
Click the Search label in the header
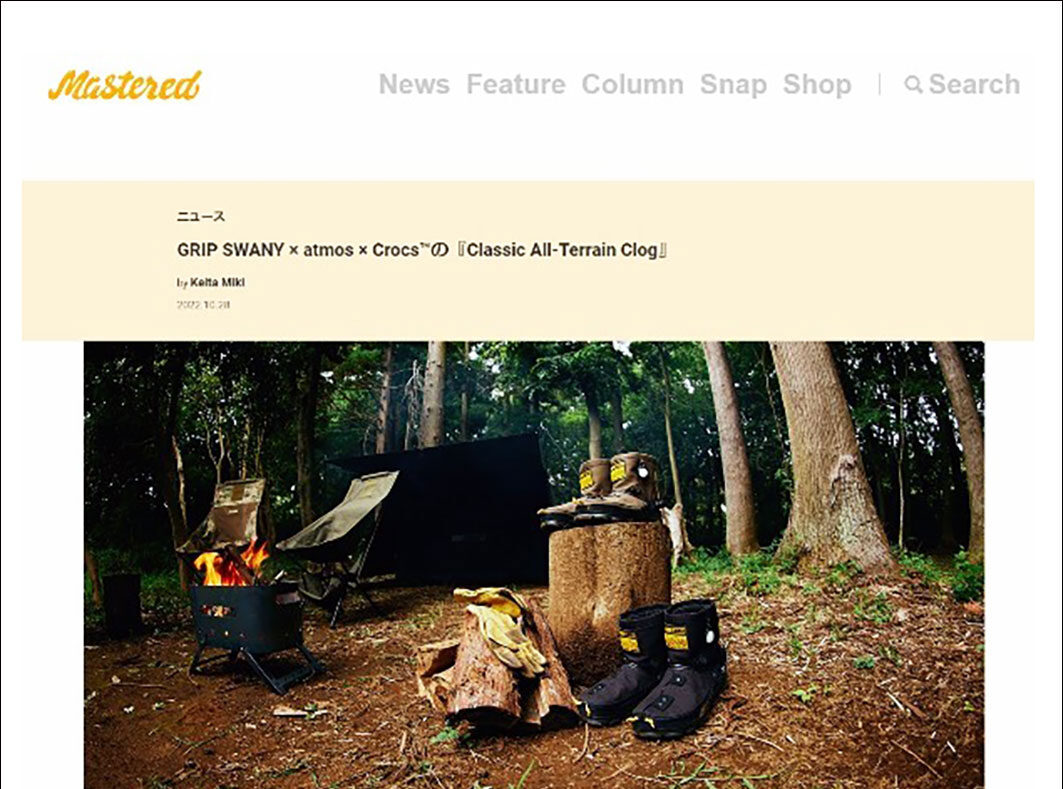[x=974, y=85]
